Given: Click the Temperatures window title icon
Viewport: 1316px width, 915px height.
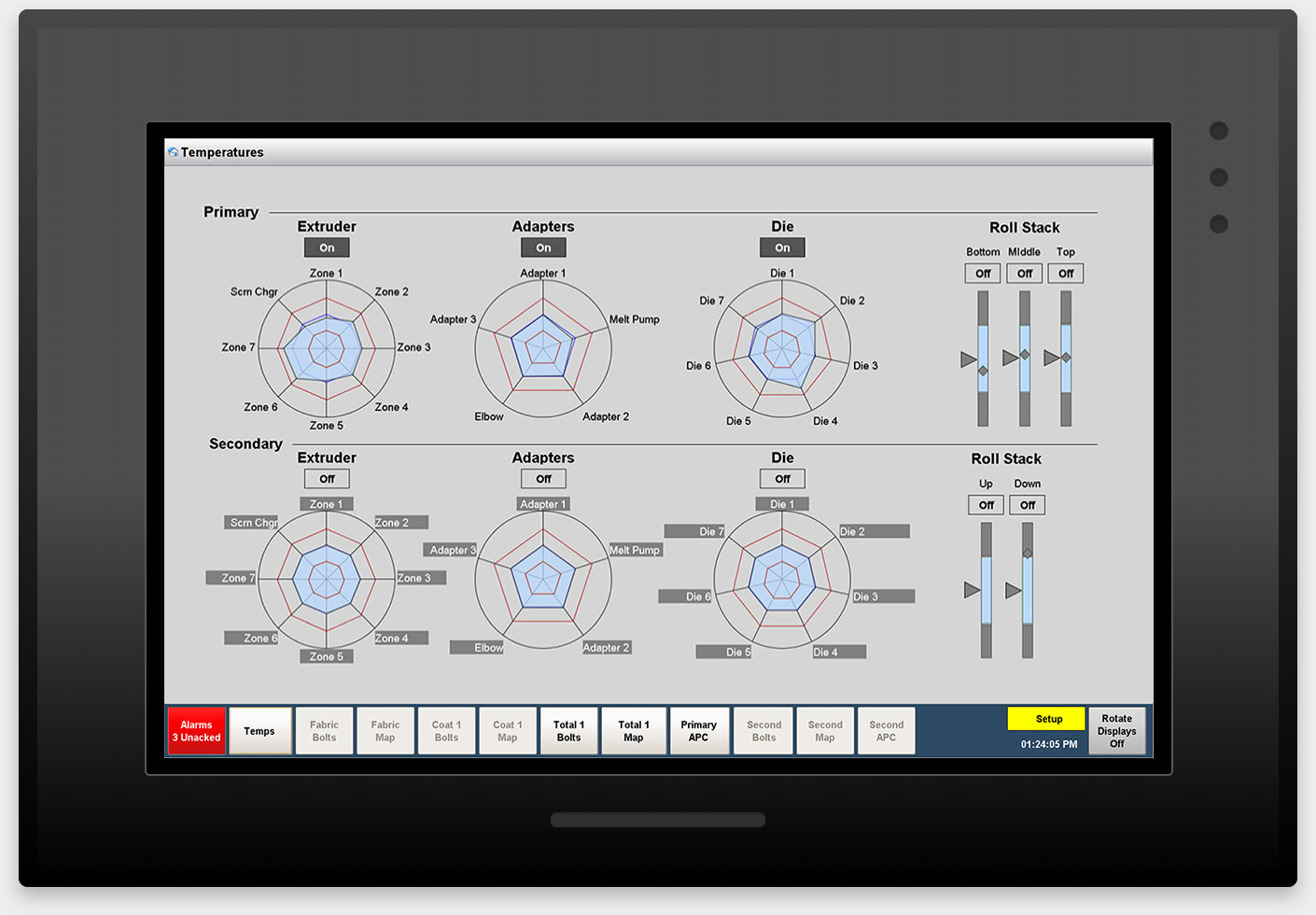Looking at the screenshot, I should tap(173, 152).
